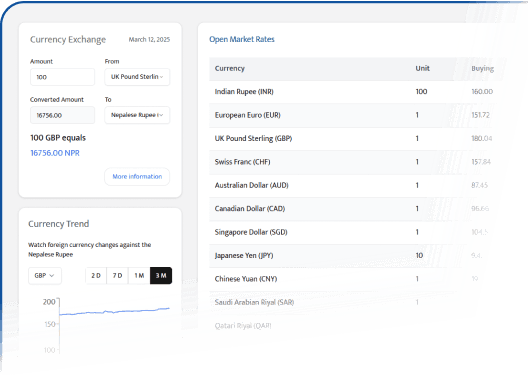Open the From currency dropdown UK Pound Sterling
The width and height of the screenshot is (528, 382).
(x=137, y=77)
